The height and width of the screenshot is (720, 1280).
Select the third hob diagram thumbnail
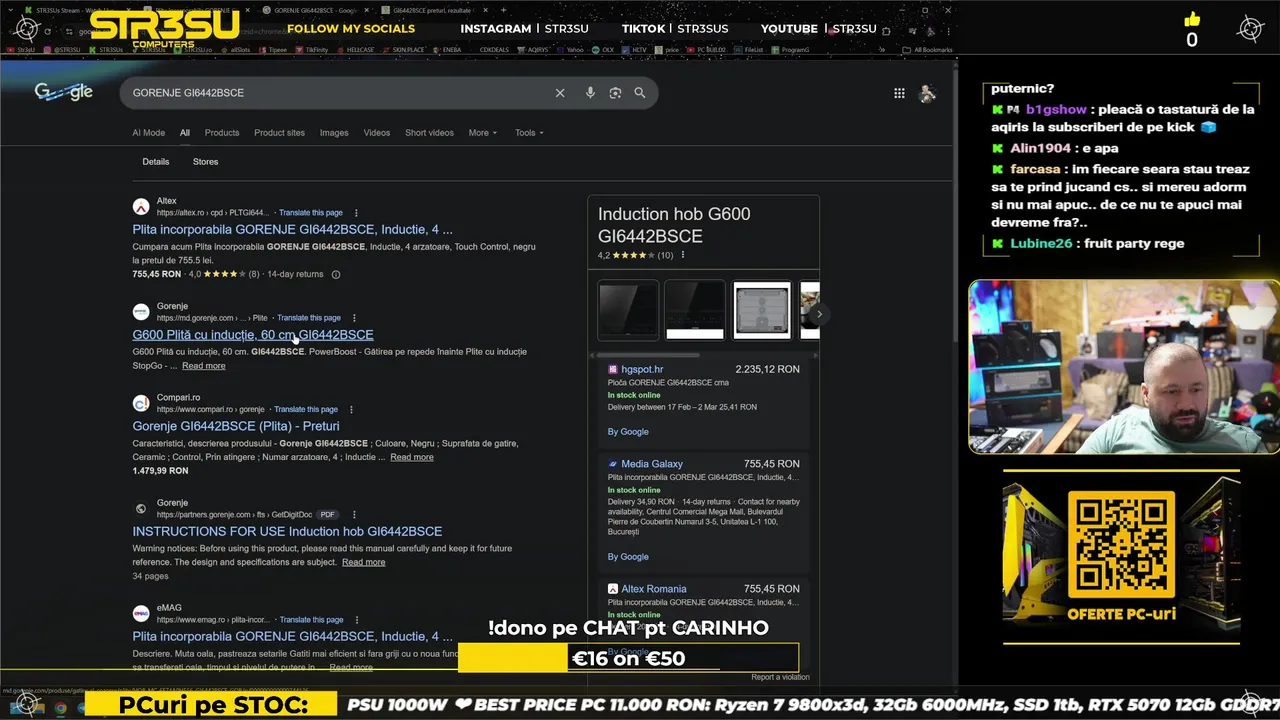point(762,311)
